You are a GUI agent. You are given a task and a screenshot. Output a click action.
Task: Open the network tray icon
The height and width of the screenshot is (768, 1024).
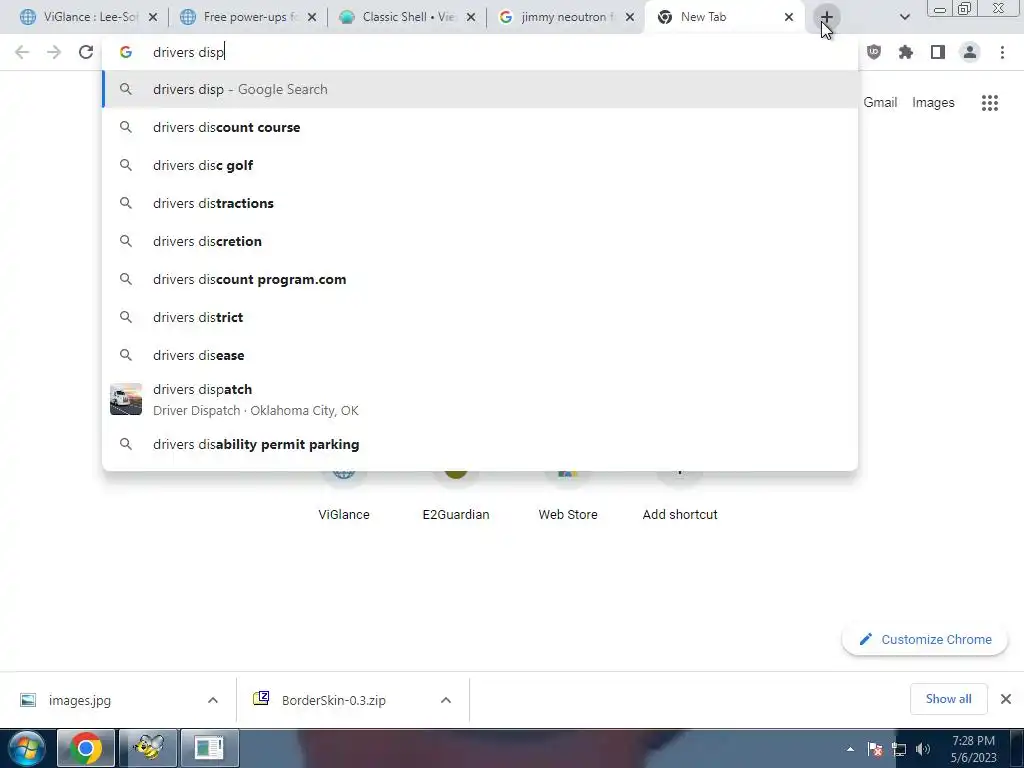pyautogui.click(x=899, y=749)
